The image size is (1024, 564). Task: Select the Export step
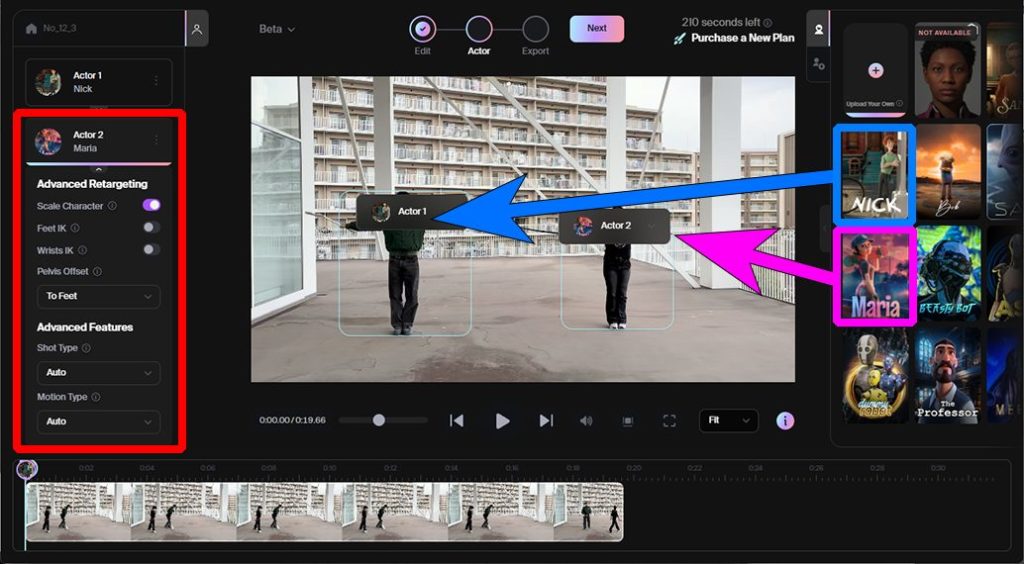tap(535, 29)
